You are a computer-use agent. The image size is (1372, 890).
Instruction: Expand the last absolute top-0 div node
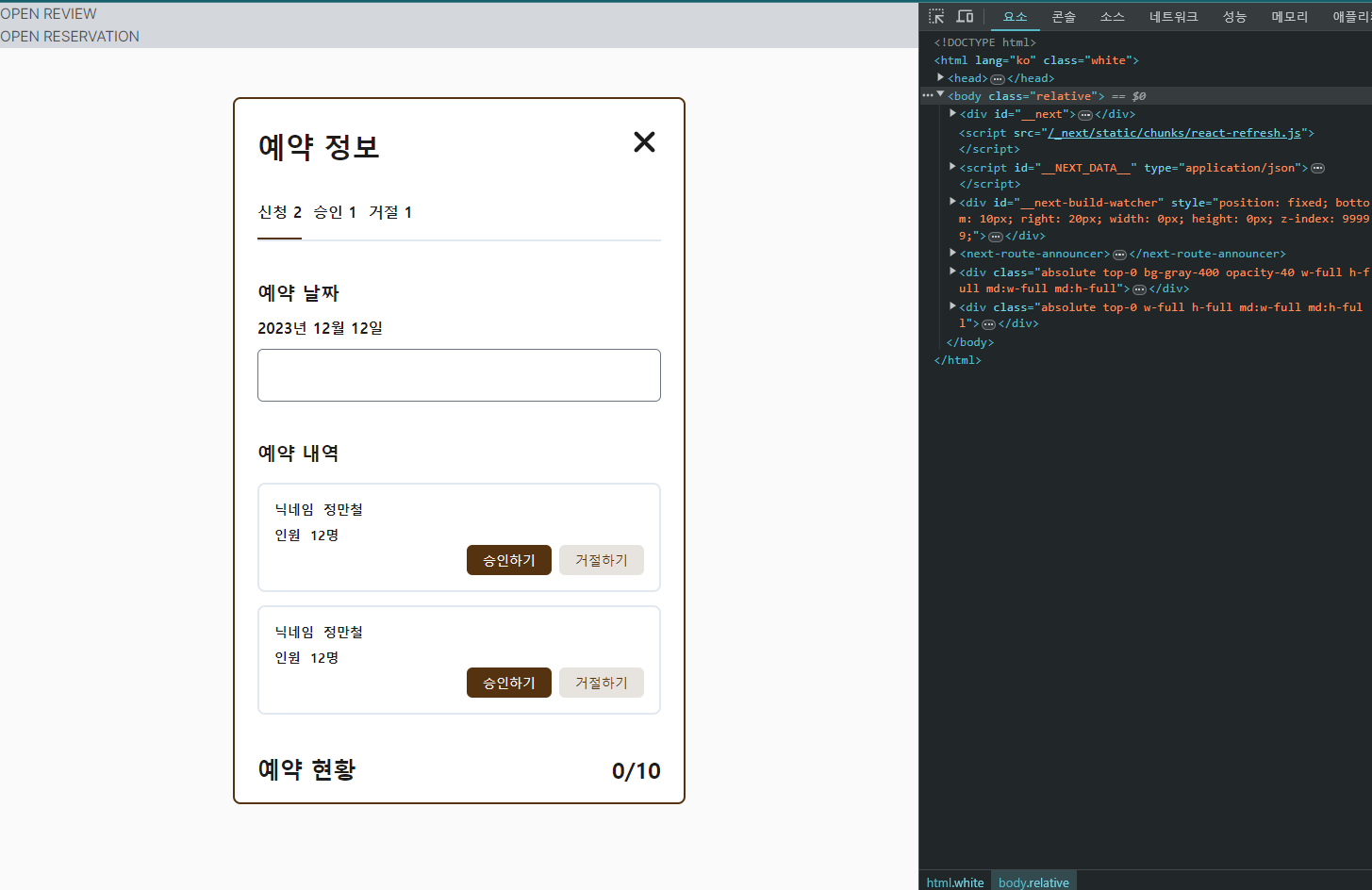click(952, 305)
